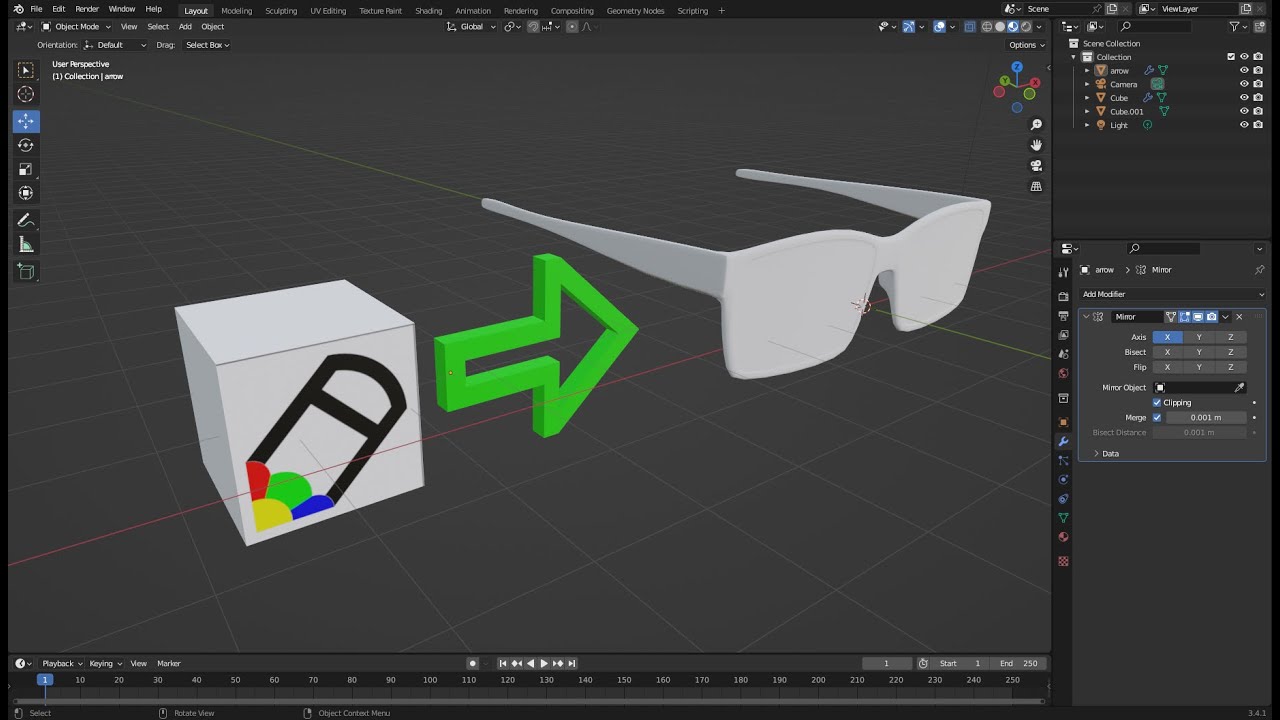The image size is (1280, 720).
Task: Open the Output properties tab
Action: click(1063, 316)
